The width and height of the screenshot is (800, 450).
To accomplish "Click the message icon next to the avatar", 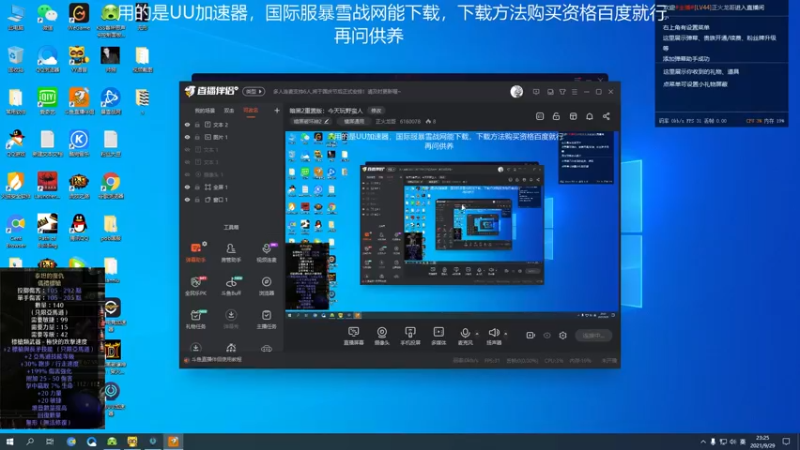I will 536,92.
